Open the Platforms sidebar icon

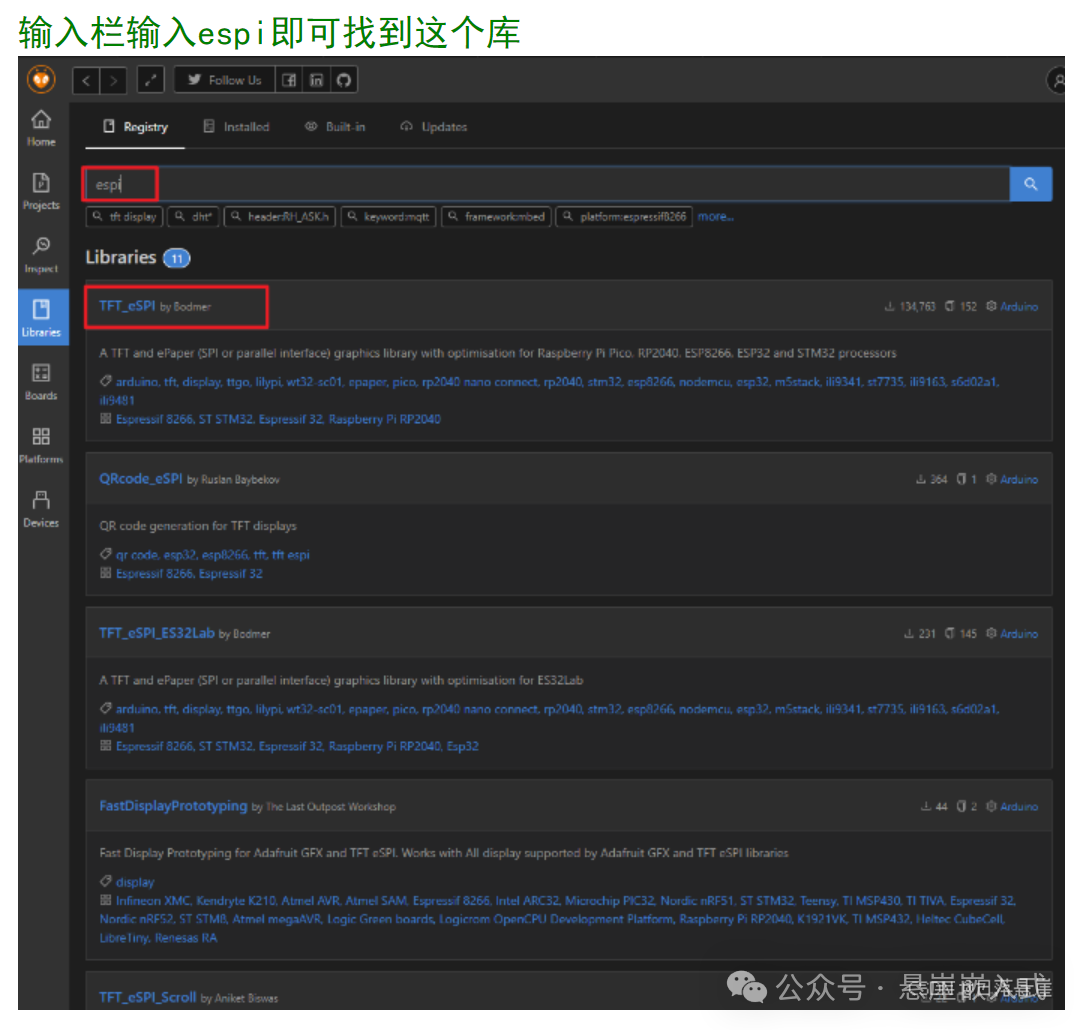point(41,444)
